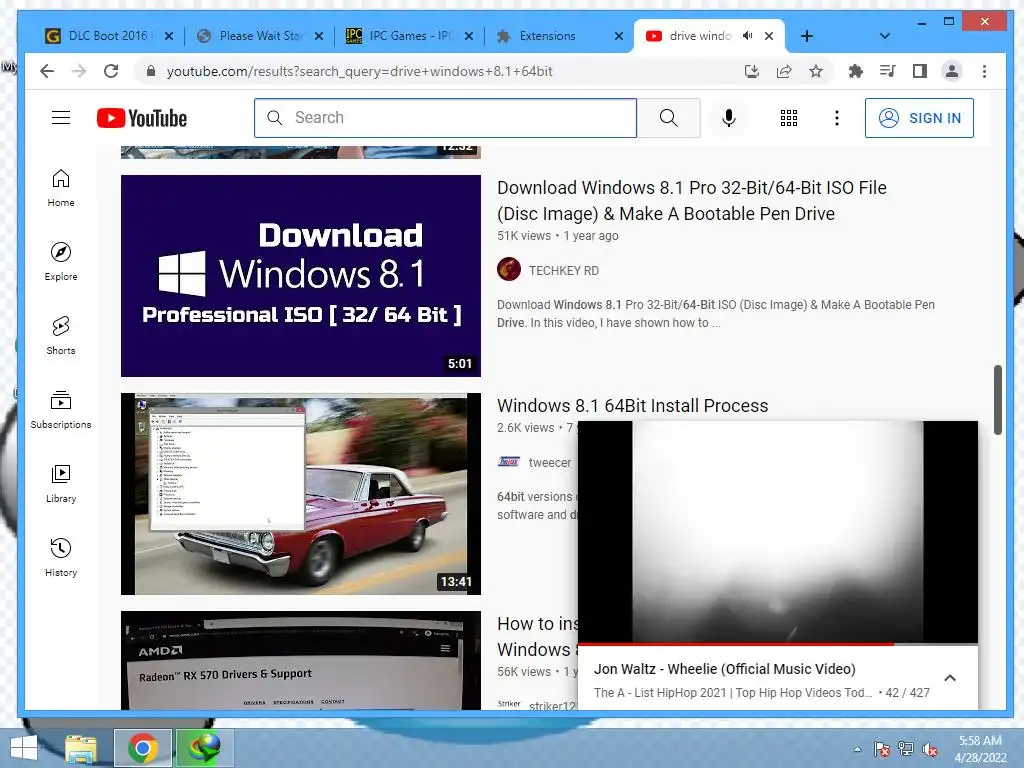Viewport: 1024px width, 768px height.
Task: Open the Chrome tab search dropdown arrow
Action: pos(884,36)
